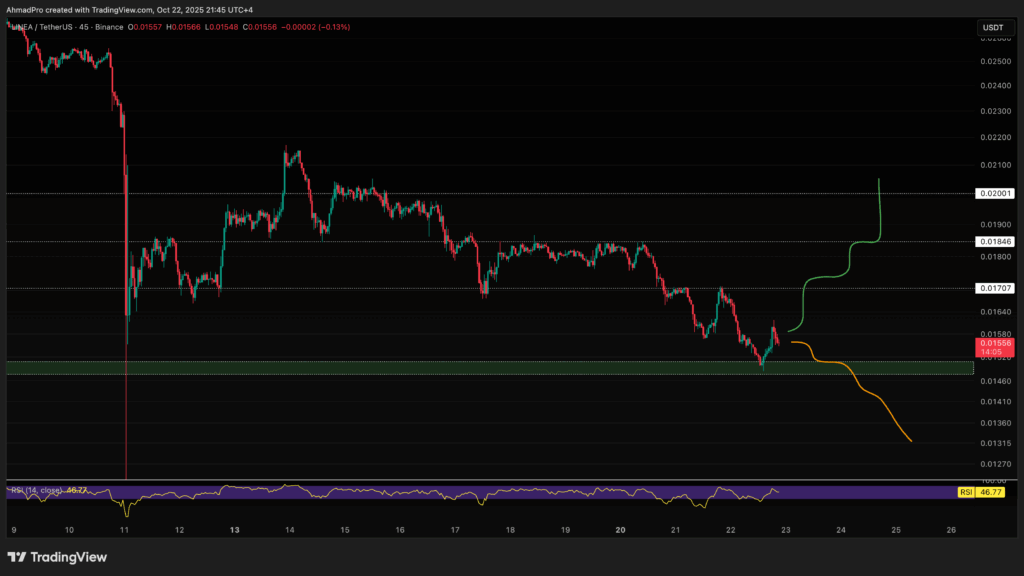This screenshot has height=576, width=1024.
Task: Select the 0.01707 horizontal line price label
Action: coord(995,288)
